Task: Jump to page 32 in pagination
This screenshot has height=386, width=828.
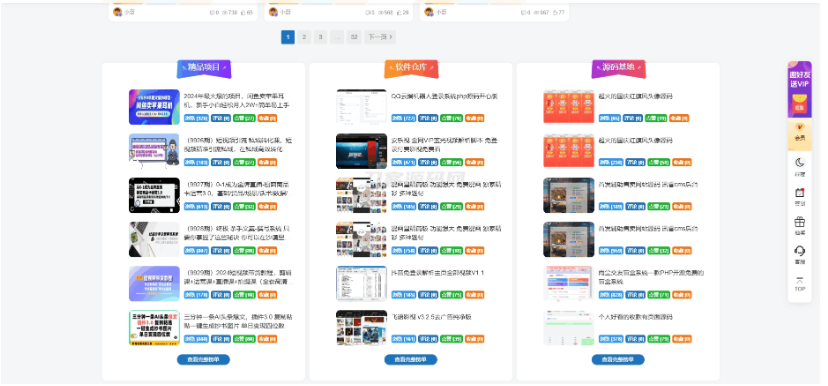Action: click(x=354, y=37)
